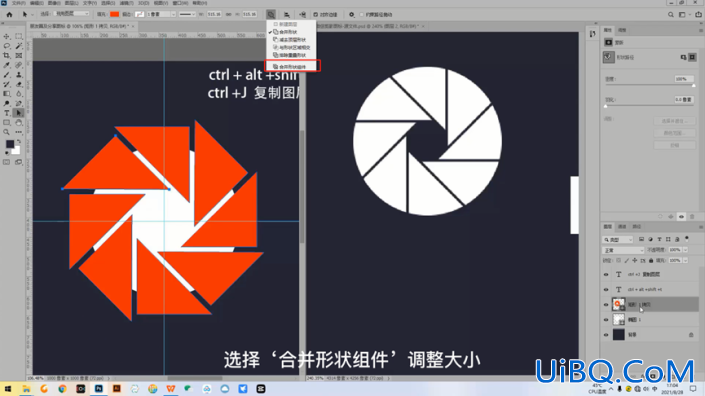Select the History Brush tool
Screen dimensions: 705x396
point(6,84)
